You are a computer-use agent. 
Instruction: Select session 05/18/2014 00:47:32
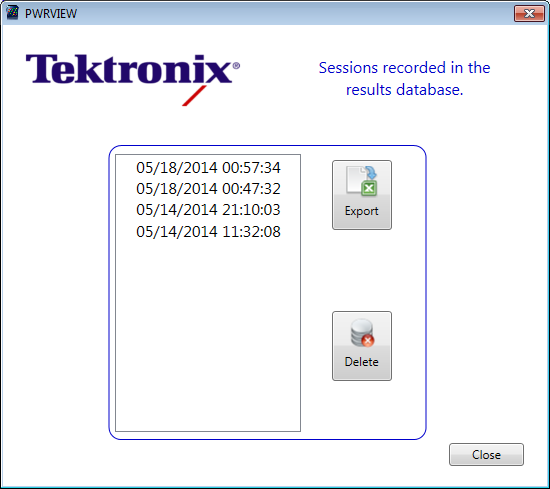tap(208, 189)
